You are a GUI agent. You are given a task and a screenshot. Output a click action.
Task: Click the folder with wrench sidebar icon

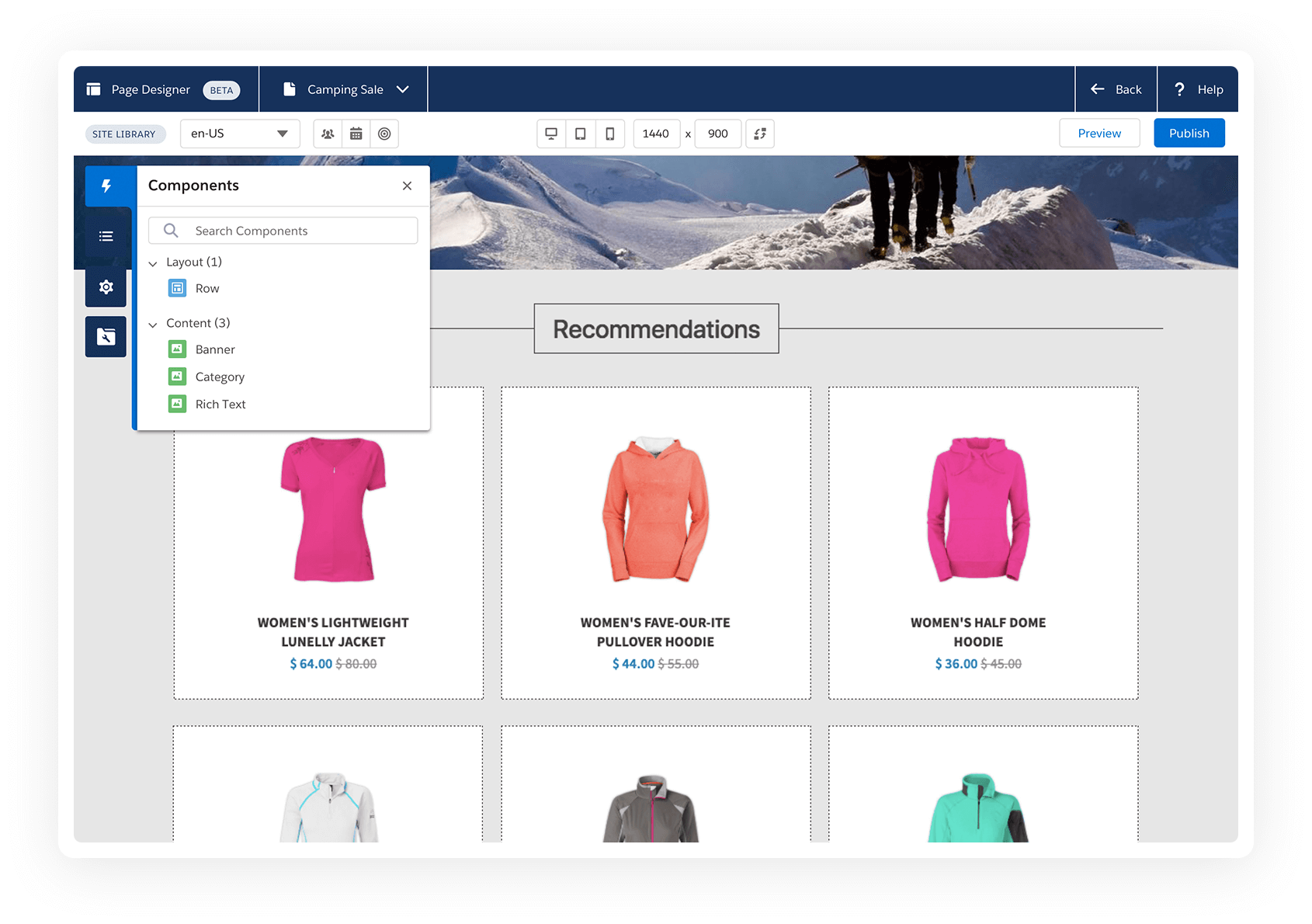pos(106,336)
